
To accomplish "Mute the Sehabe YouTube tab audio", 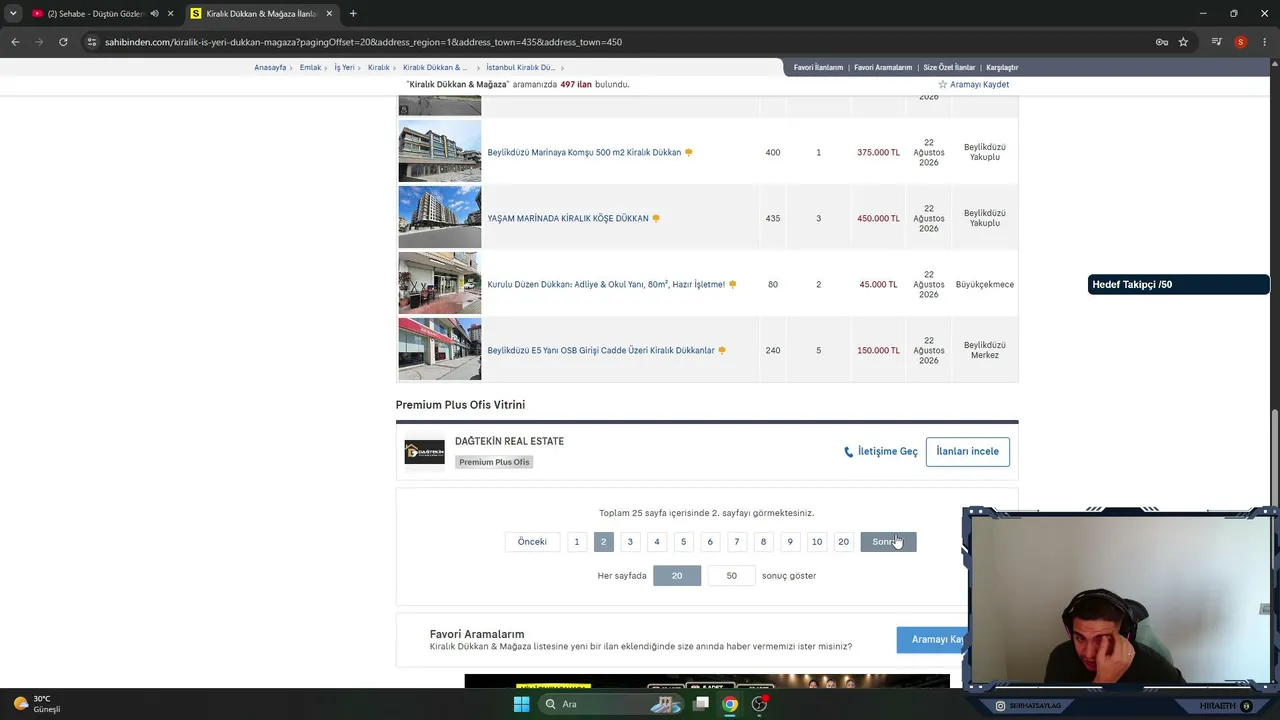I will [154, 13].
